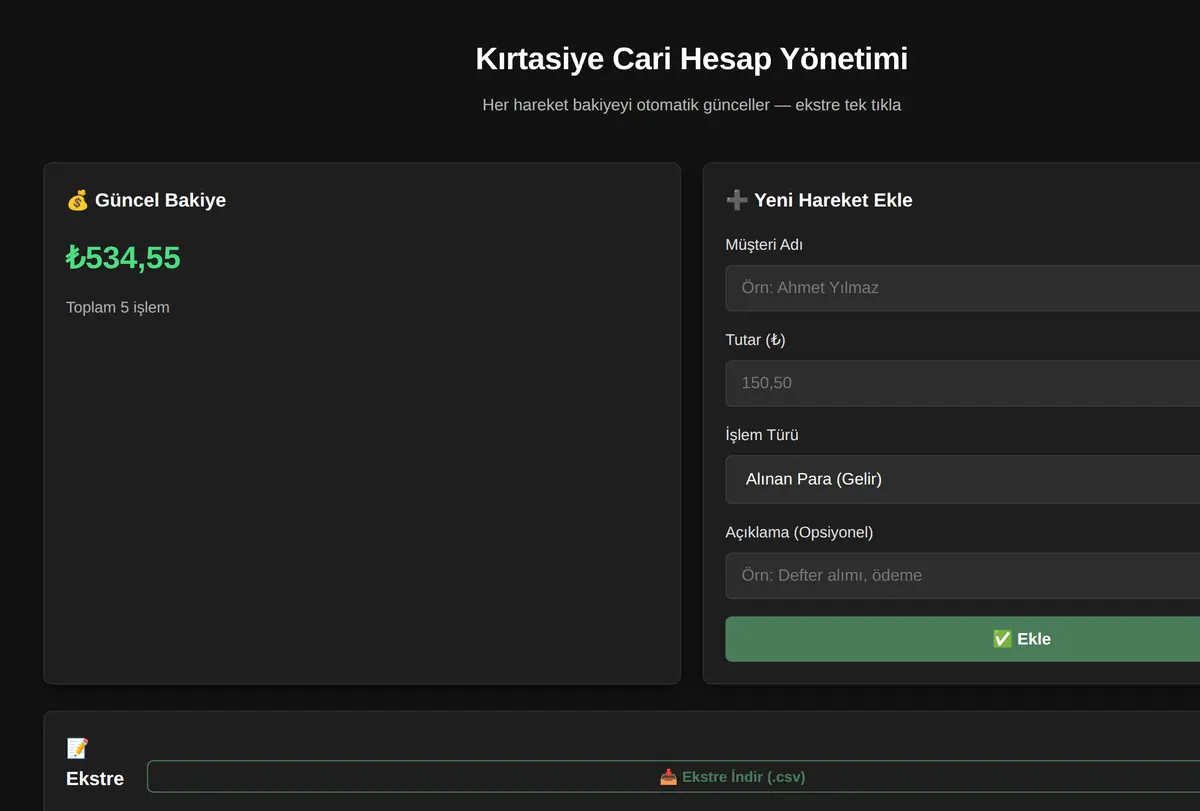Click the Müşteri Adı label
The height and width of the screenshot is (811, 1200).
[x=764, y=245]
